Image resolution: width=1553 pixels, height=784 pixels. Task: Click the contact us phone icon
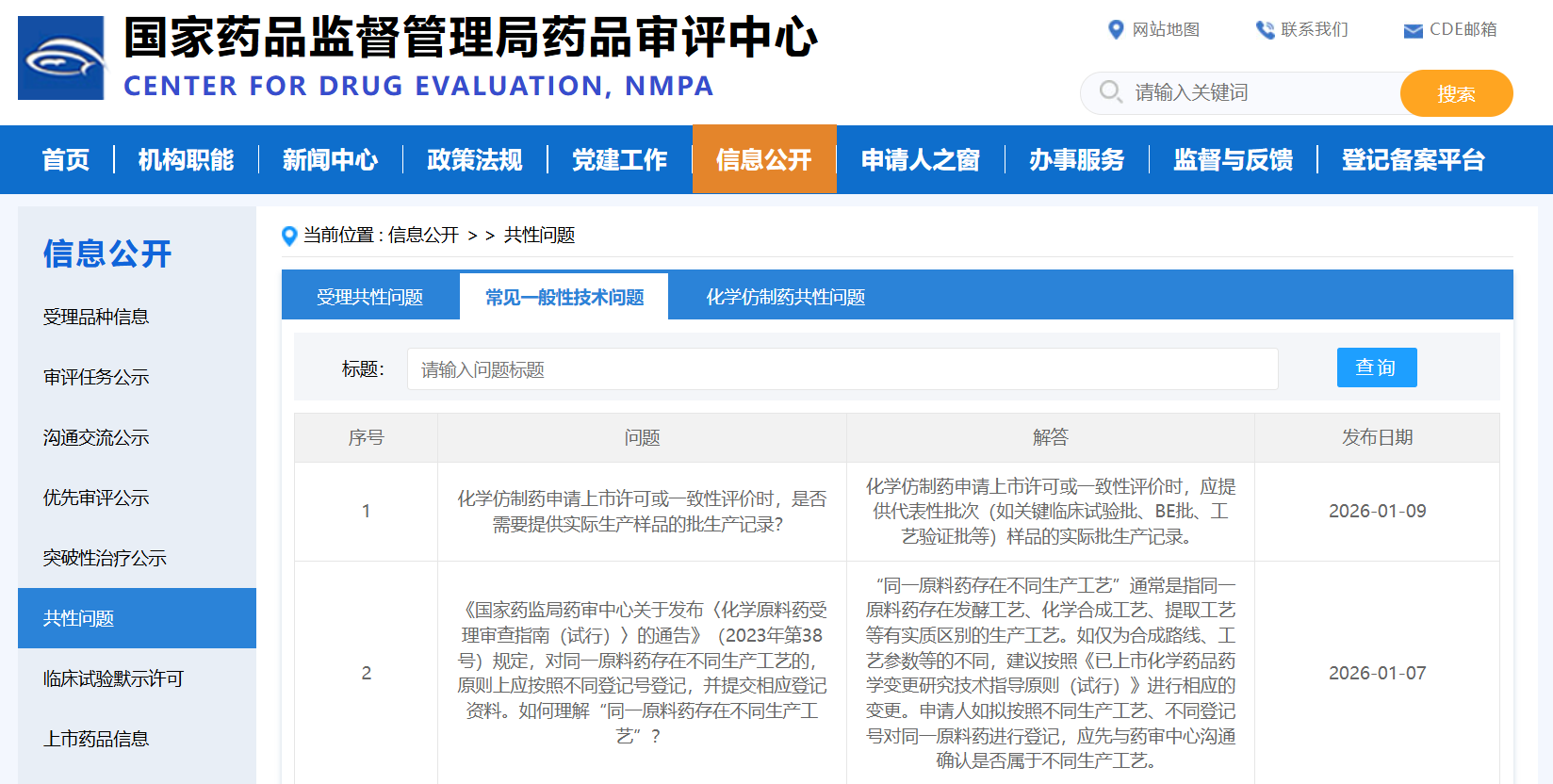coord(1265,30)
